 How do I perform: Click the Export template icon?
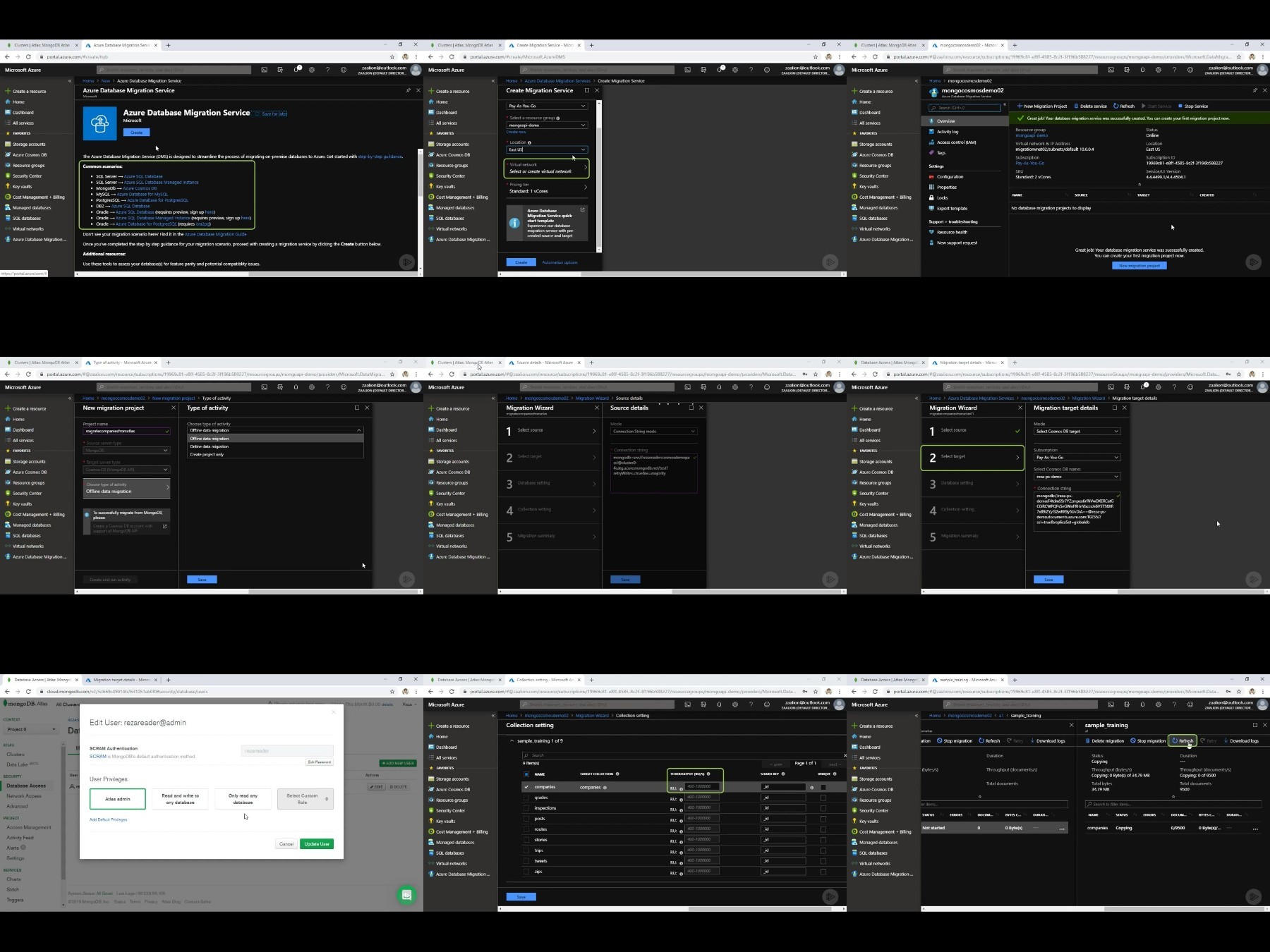pos(931,208)
